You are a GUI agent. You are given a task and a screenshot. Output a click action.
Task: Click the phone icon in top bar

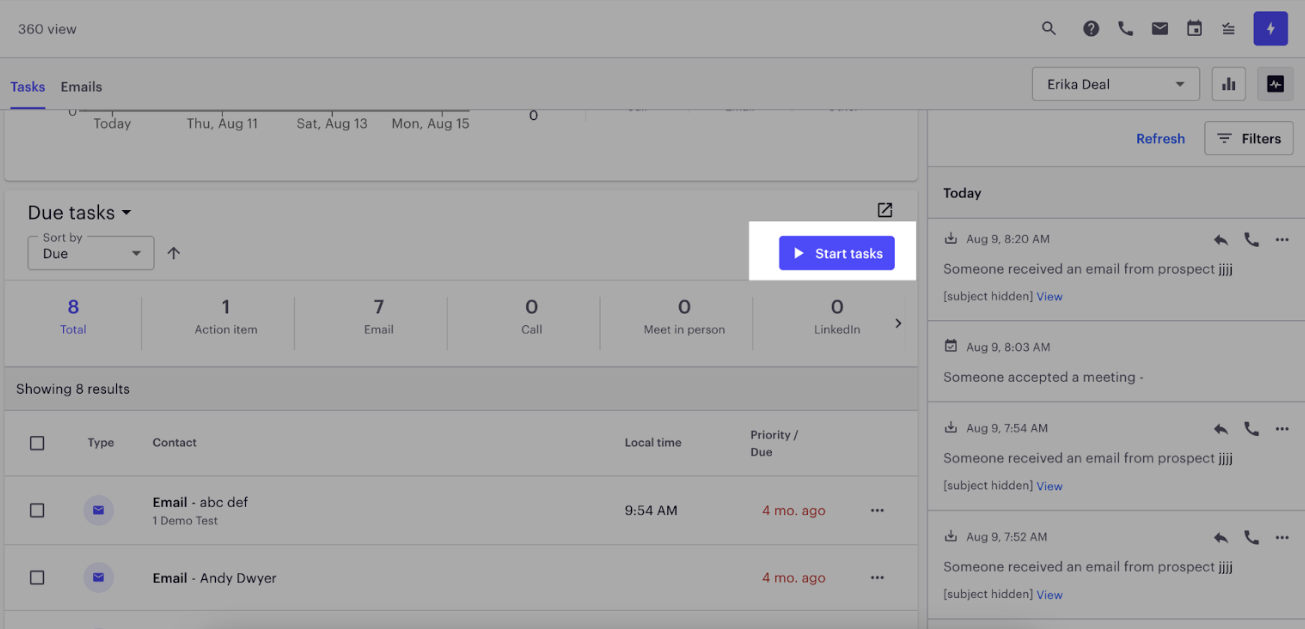point(1125,29)
